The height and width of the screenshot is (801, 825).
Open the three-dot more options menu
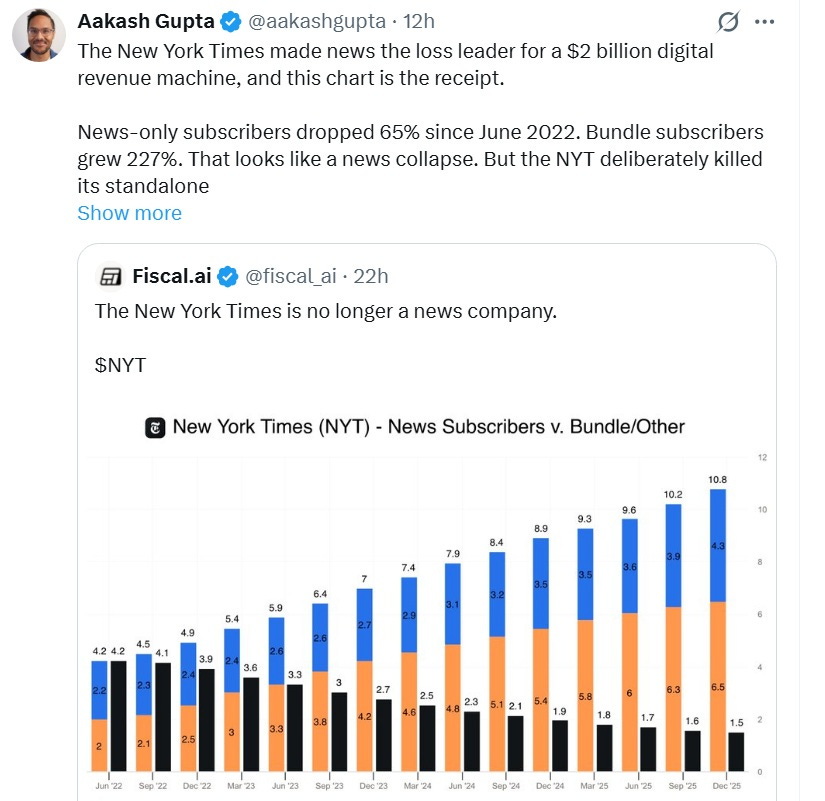(x=765, y=21)
